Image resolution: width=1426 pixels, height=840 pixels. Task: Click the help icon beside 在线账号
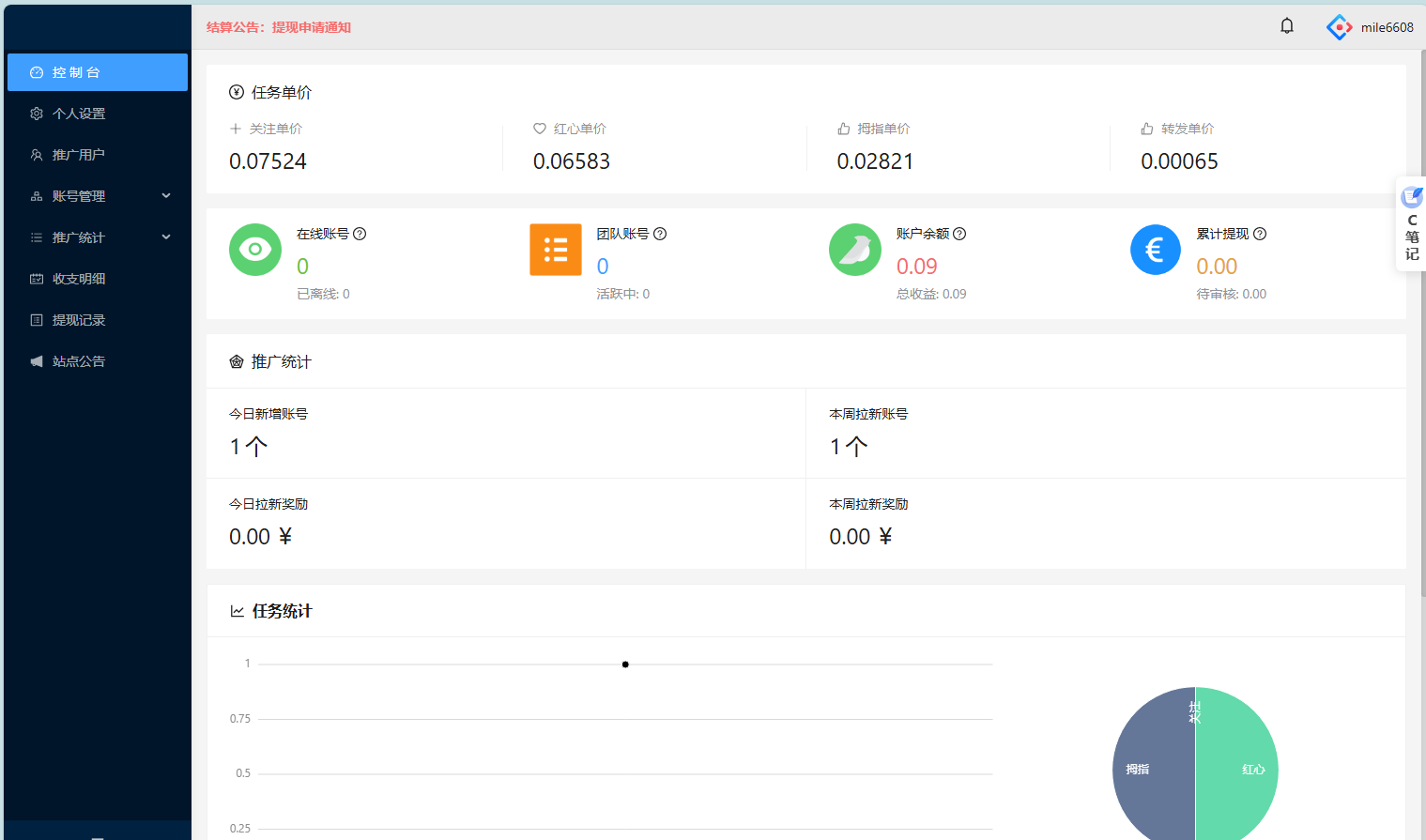click(360, 234)
